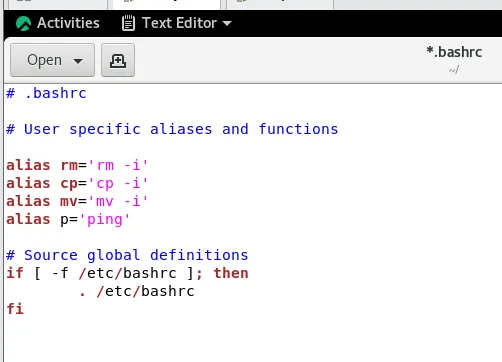Viewport: 502px width, 362px height.
Task: Place cursor on alias rm line
Action: (x=77, y=165)
